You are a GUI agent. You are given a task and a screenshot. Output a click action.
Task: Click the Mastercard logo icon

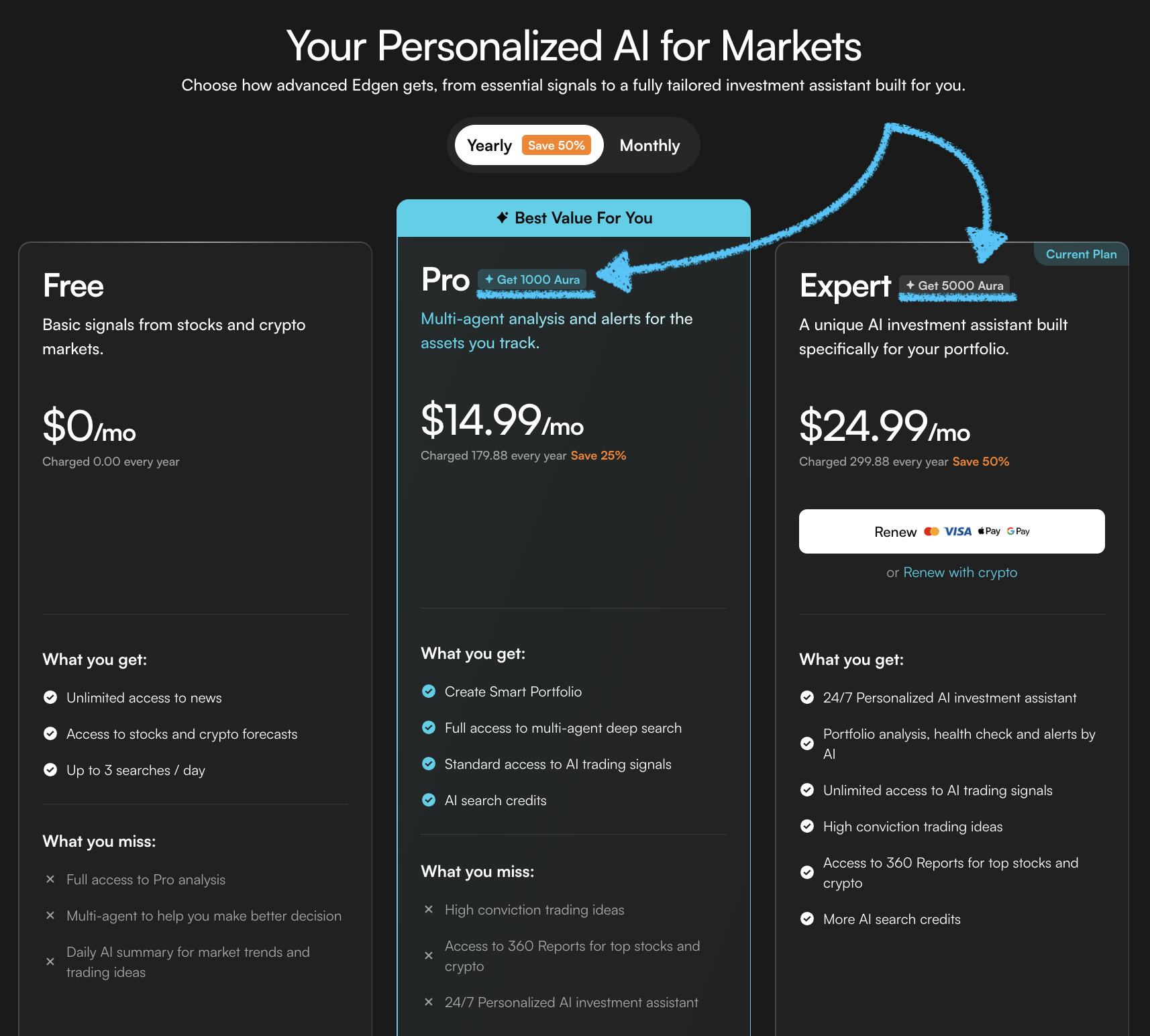click(931, 531)
